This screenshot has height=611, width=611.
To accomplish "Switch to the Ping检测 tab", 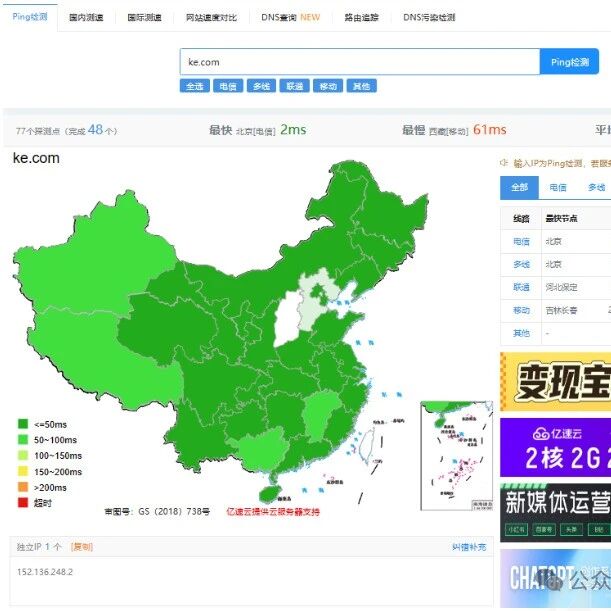I will tap(30, 17).
